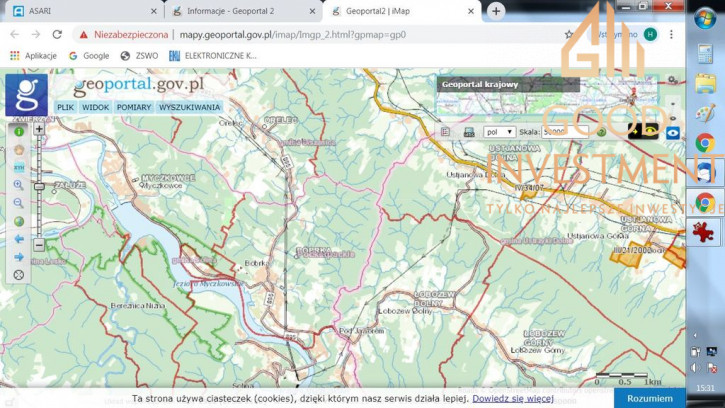Image resolution: width=725 pixels, height=408 pixels.
Task: Click the Skala scale input field
Action: [x=565, y=132]
